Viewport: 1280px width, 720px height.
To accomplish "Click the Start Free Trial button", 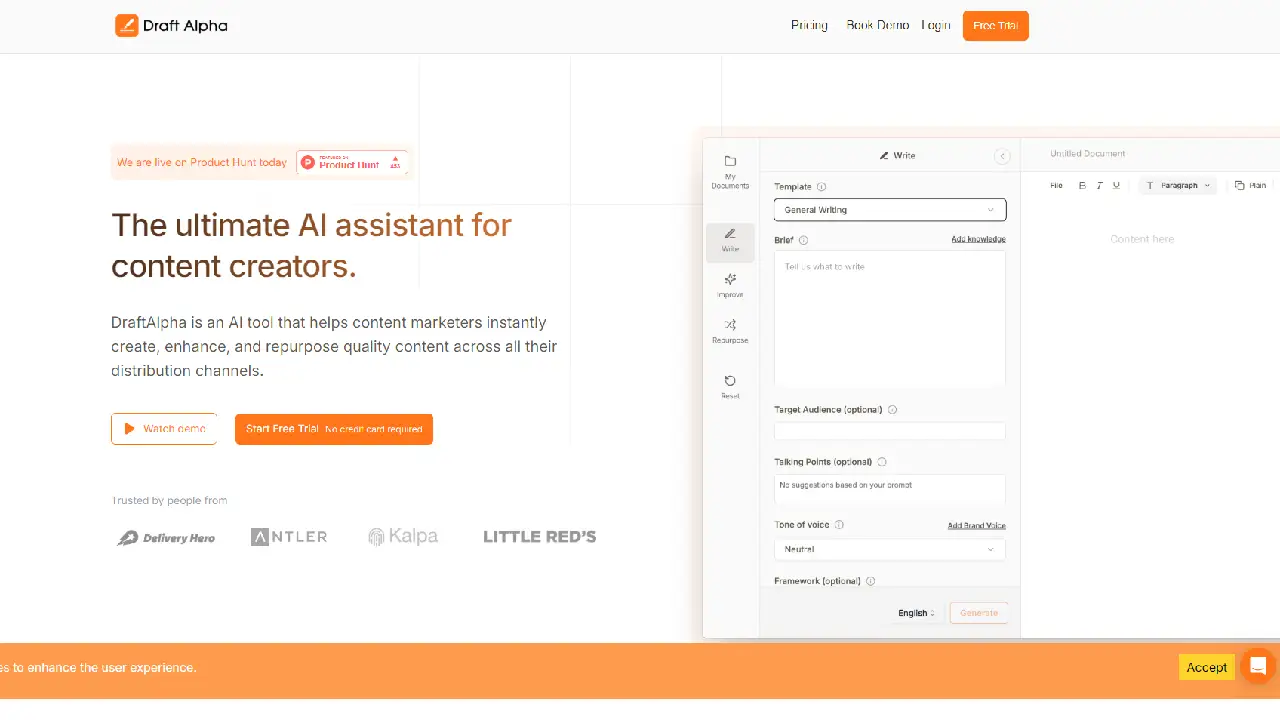I will pyautogui.click(x=333, y=429).
